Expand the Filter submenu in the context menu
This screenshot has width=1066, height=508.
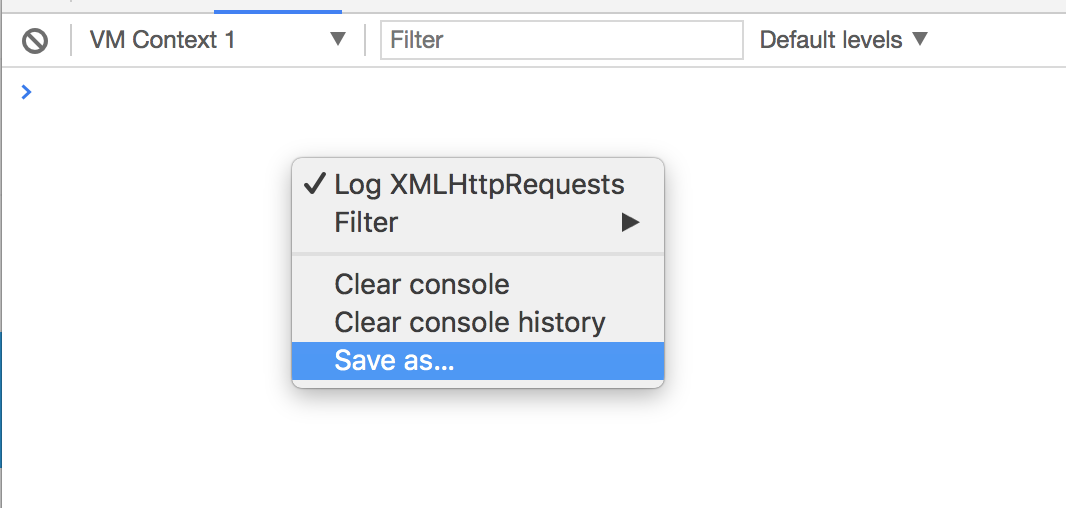pos(478,222)
